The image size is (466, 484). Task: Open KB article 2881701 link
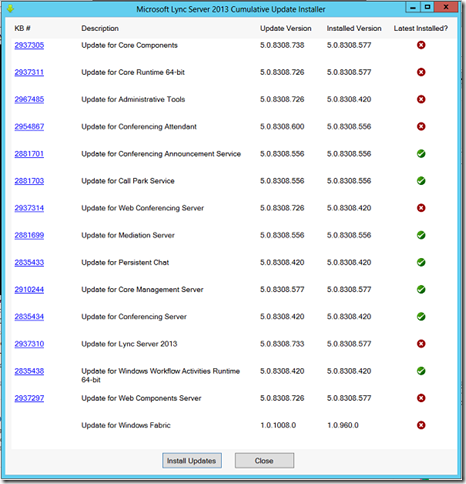tap(29, 154)
